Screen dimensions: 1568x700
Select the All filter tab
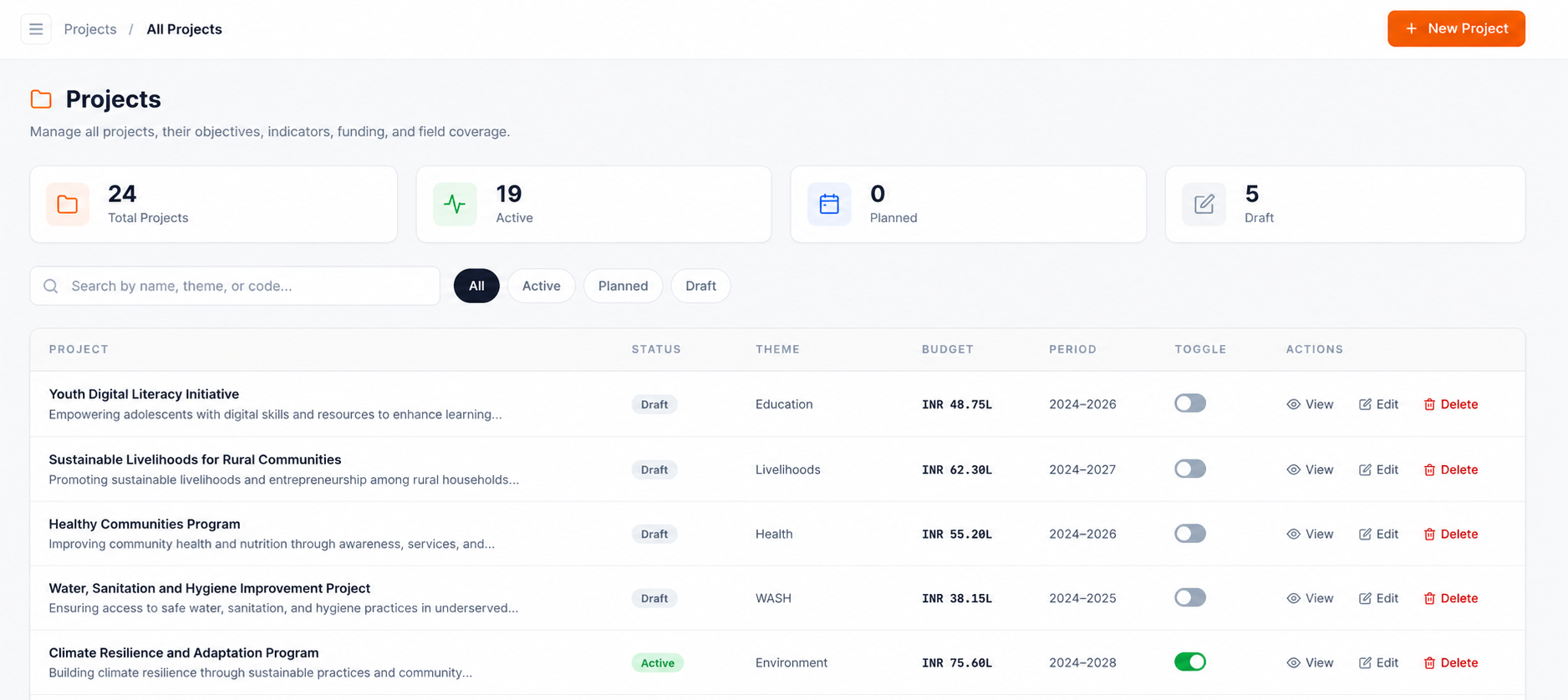click(476, 286)
